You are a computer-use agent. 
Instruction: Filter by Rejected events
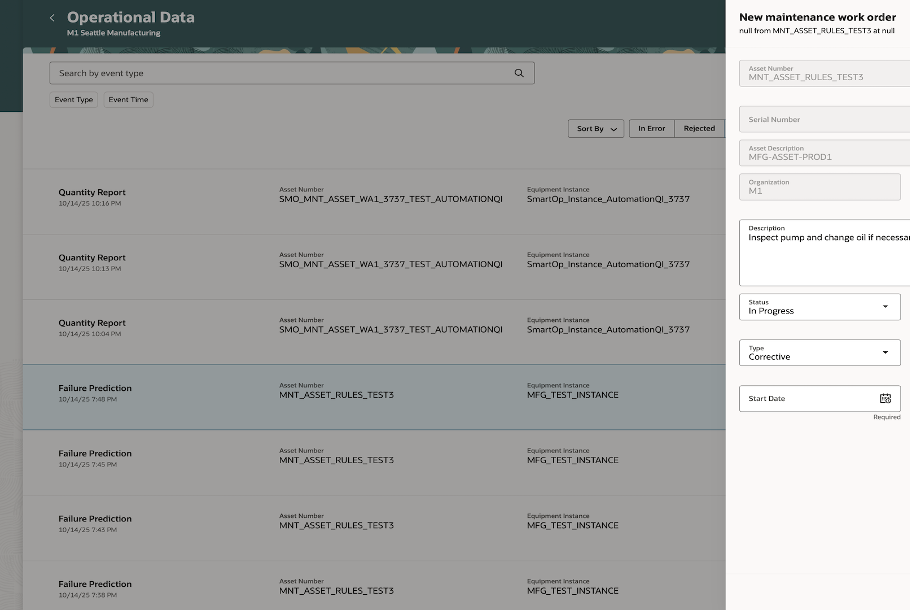(699, 128)
